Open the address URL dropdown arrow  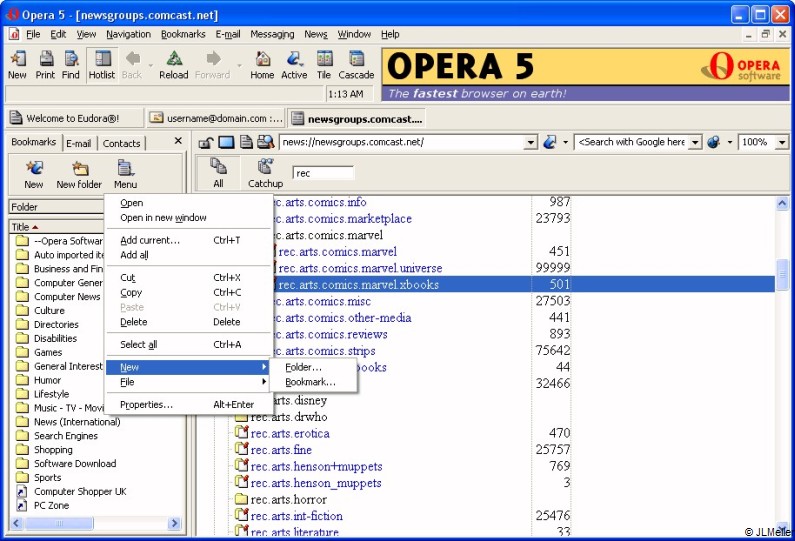click(x=530, y=142)
